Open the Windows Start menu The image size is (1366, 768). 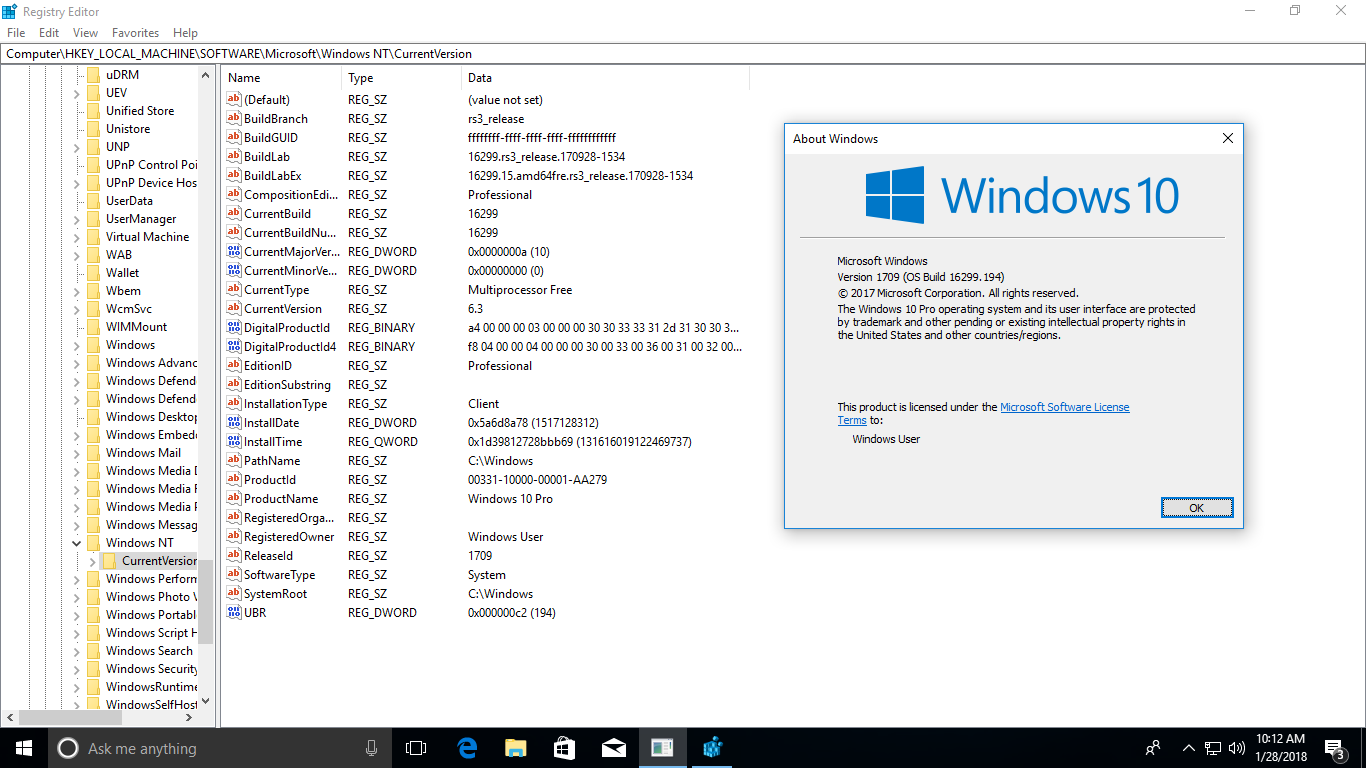[24, 747]
